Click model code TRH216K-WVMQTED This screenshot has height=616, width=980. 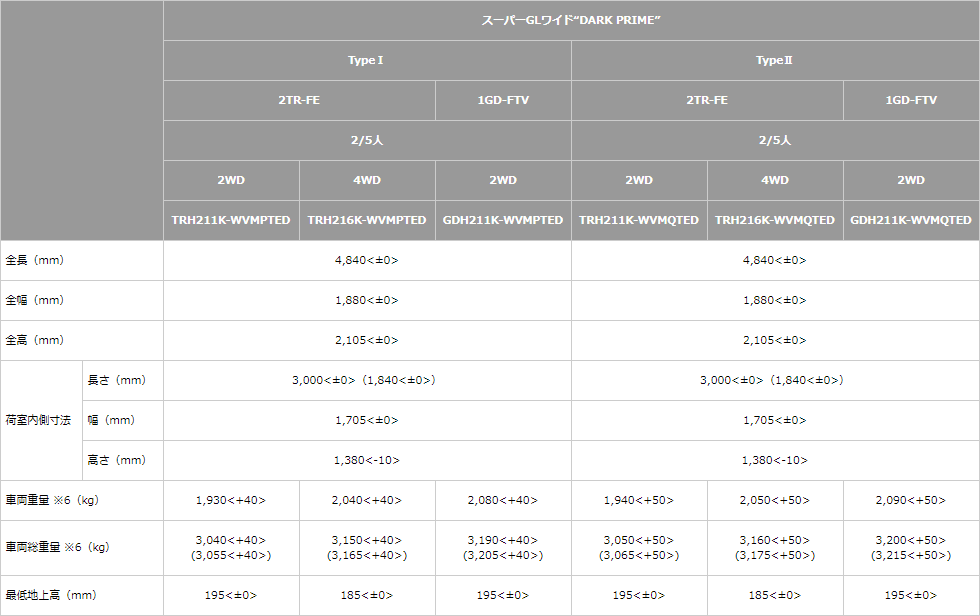[775, 220]
